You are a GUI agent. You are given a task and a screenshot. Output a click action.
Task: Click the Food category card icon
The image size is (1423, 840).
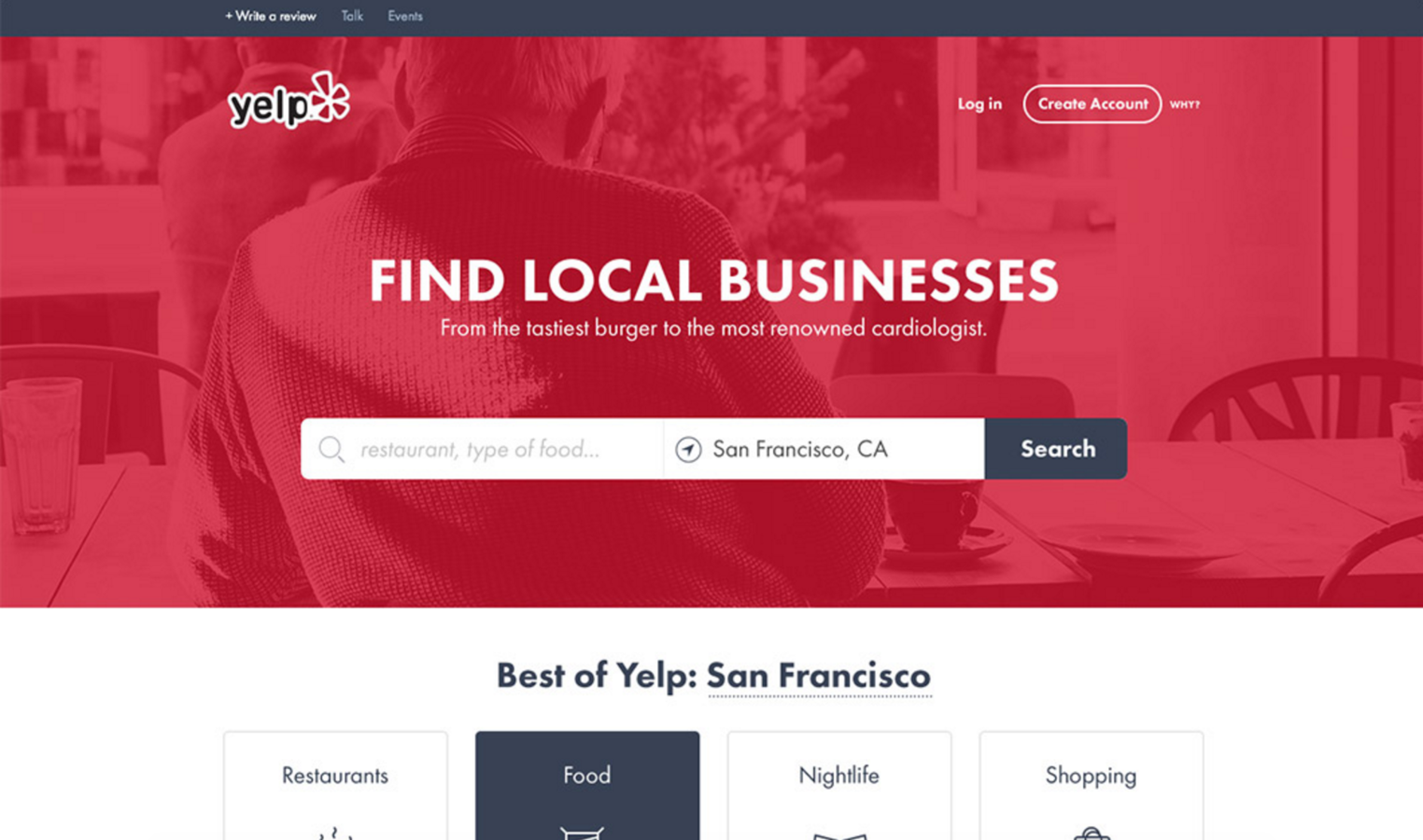pyautogui.click(x=582, y=833)
